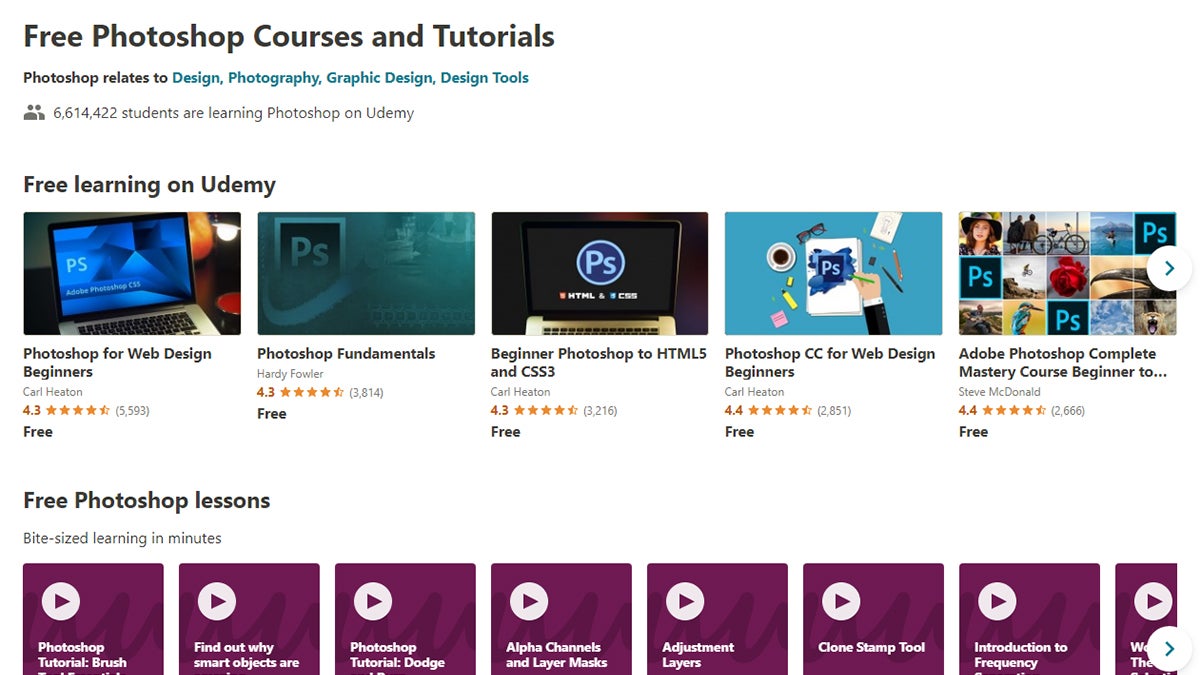The image size is (1200, 675).
Task: Click the photo collage Mastery Course thumbnail
Action: click(x=1068, y=273)
